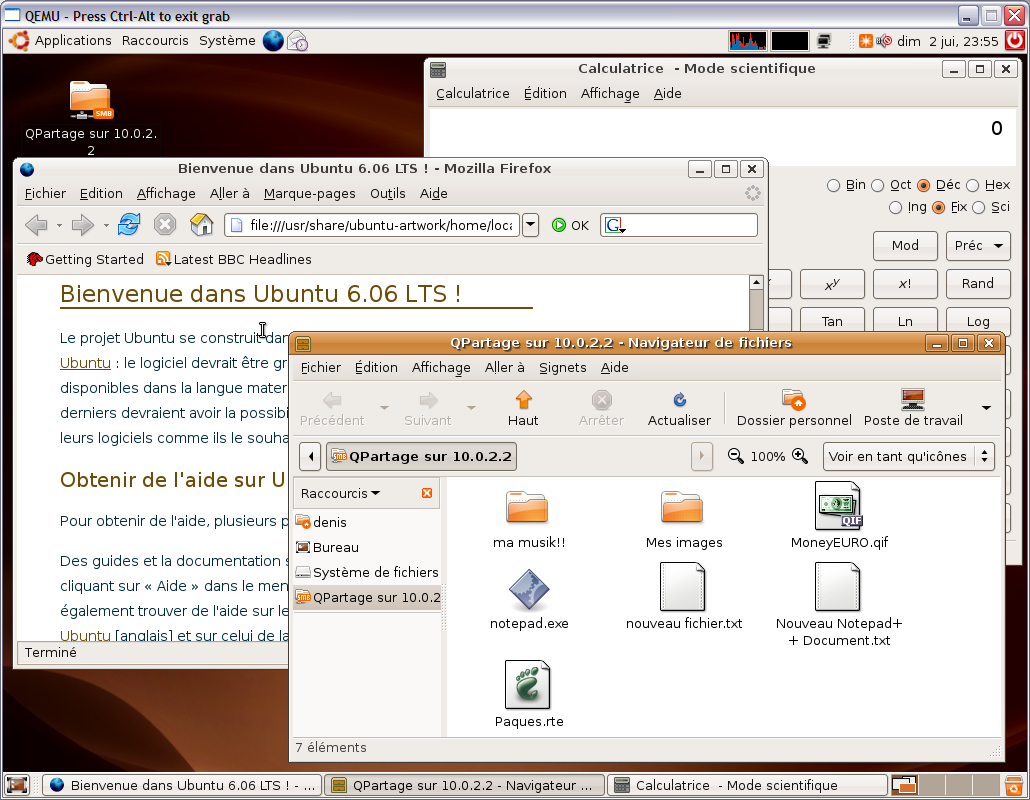Open Latest BBC Headlines bookmark
The width and height of the screenshot is (1030, 800).
tap(234, 259)
